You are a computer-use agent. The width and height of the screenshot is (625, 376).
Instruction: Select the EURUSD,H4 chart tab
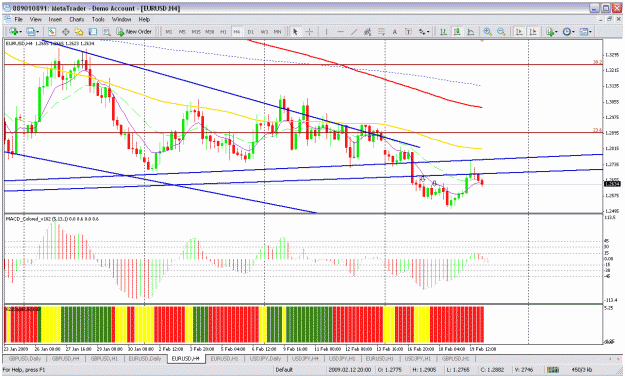[x=185, y=358]
